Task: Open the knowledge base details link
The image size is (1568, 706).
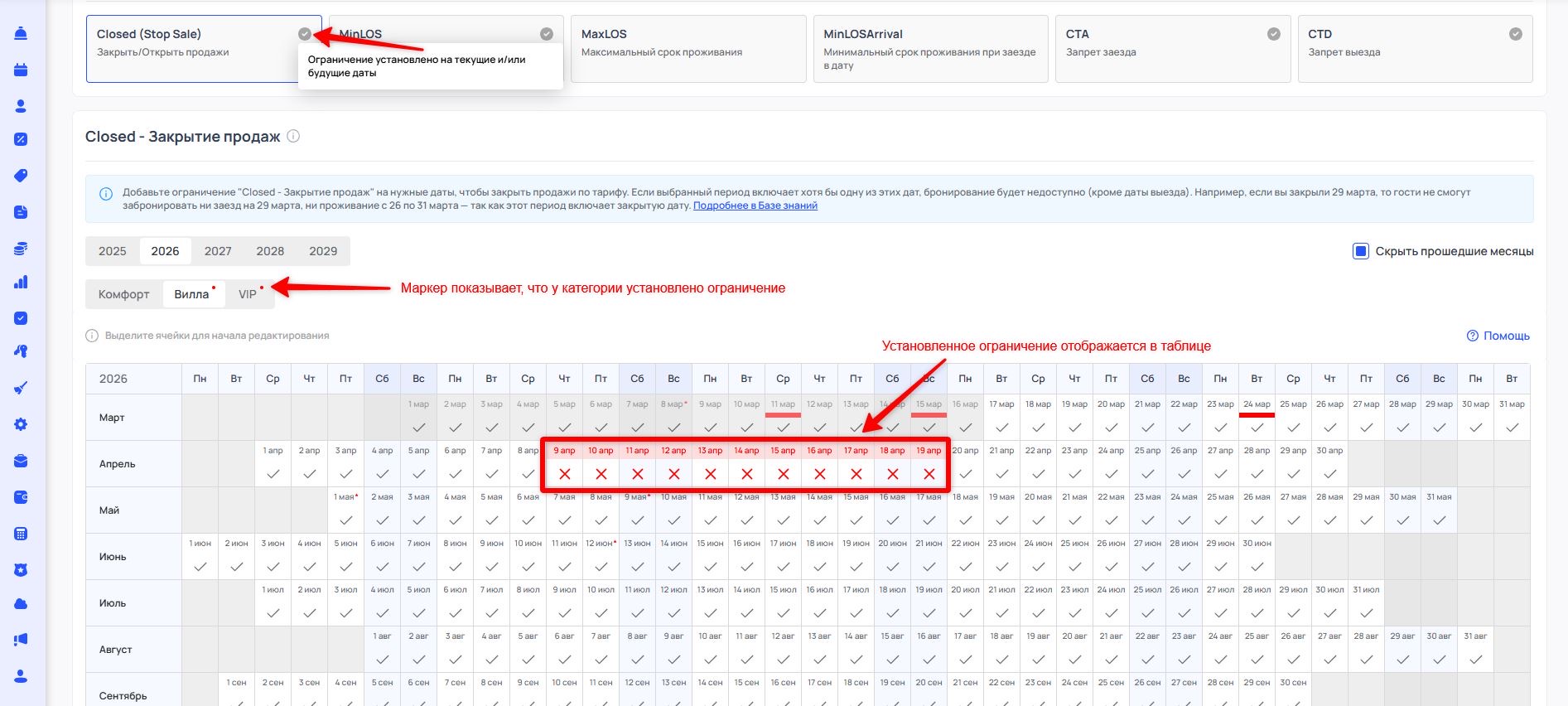Action: [x=755, y=206]
